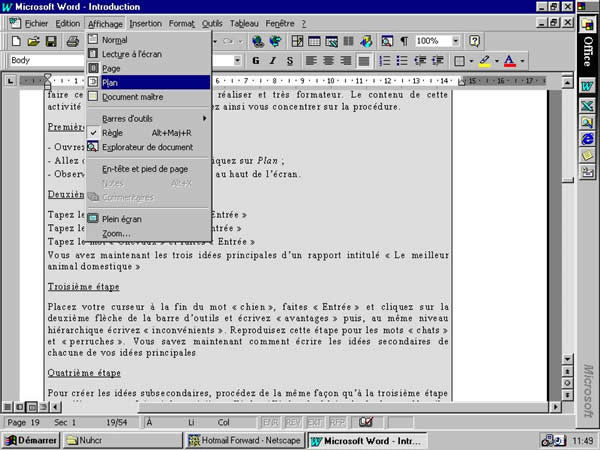The width and height of the screenshot is (600, 450).
Task: Toggle underline S formatting
Action: tap(290, 60)
